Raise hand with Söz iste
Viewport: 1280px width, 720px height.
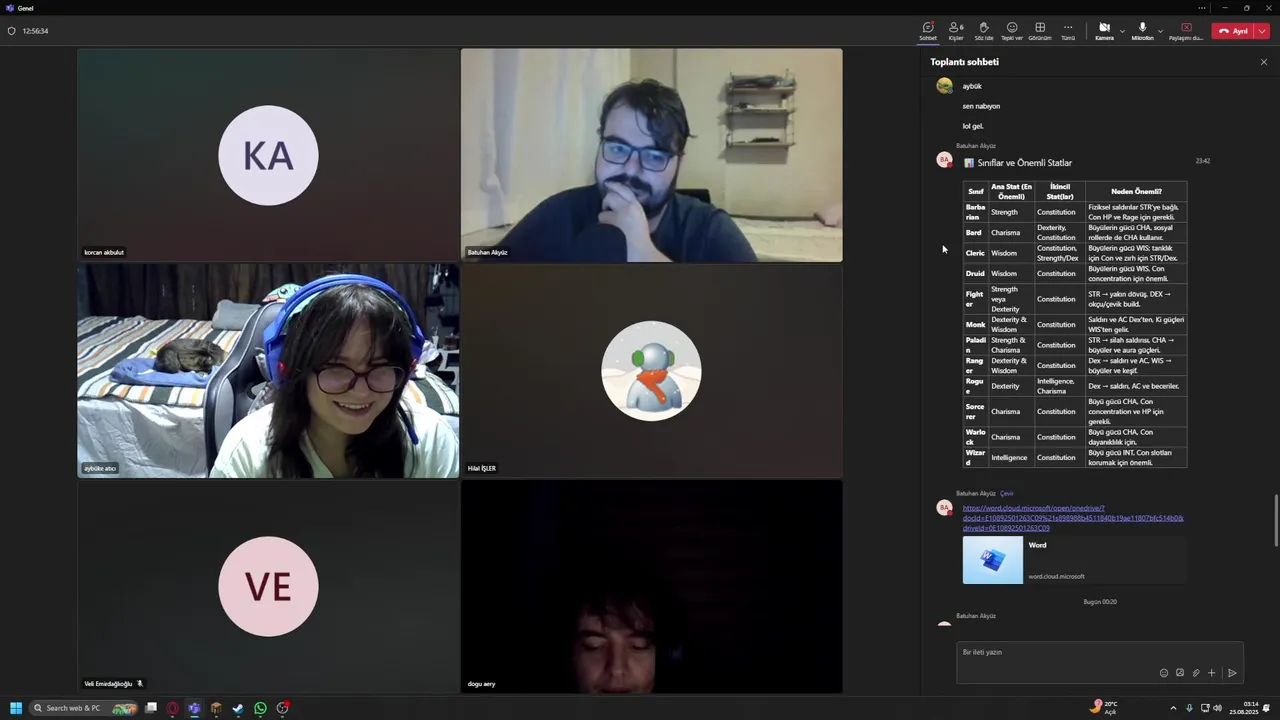pos(984,31)
